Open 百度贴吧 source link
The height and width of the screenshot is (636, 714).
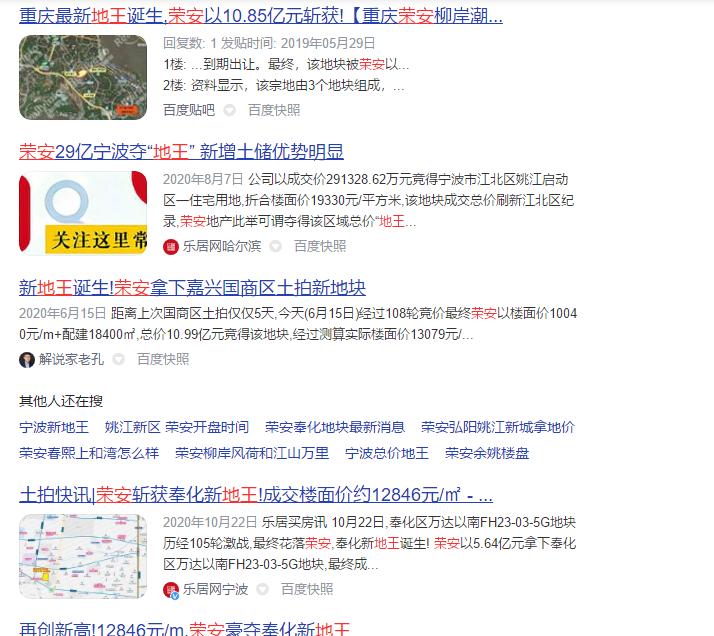click(189, 110)
